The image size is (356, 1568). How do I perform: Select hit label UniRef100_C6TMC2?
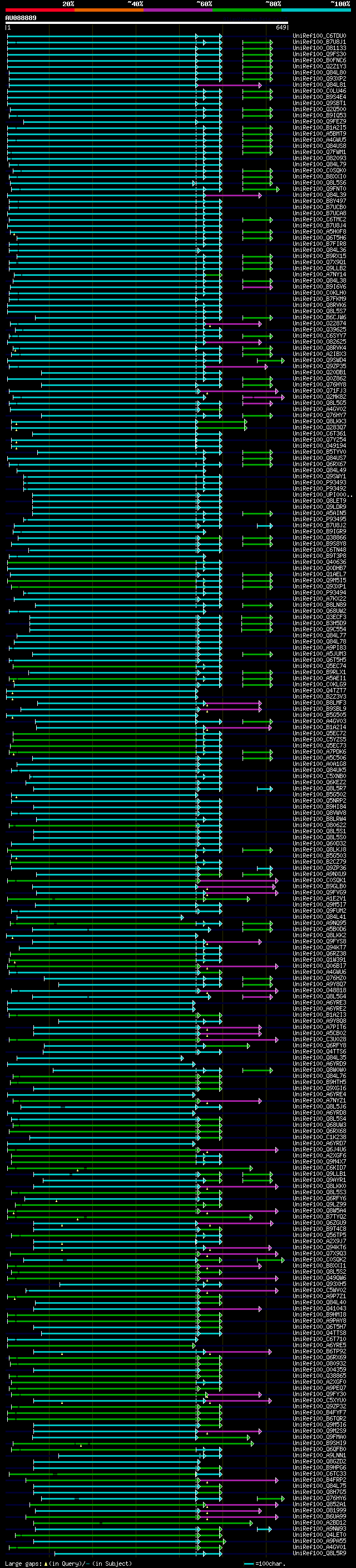(319, 219)
